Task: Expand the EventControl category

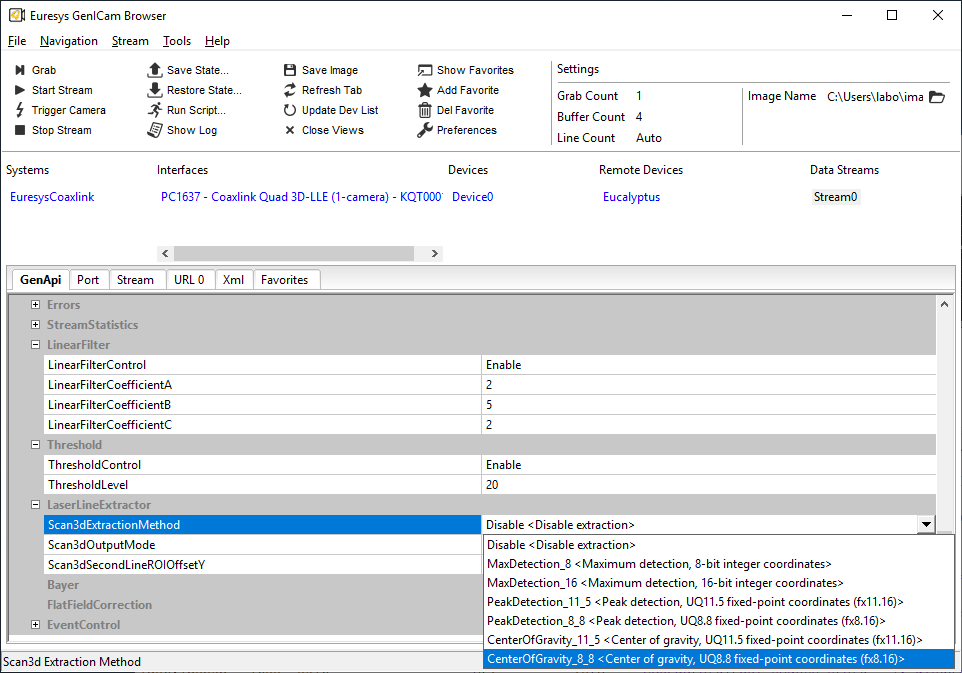Action: (36, 625)
